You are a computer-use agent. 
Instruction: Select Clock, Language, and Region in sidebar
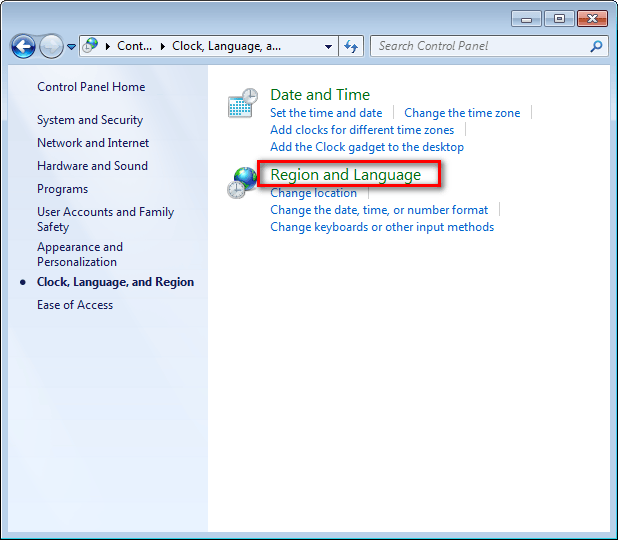pyautogui.click(x=115, y=282)
